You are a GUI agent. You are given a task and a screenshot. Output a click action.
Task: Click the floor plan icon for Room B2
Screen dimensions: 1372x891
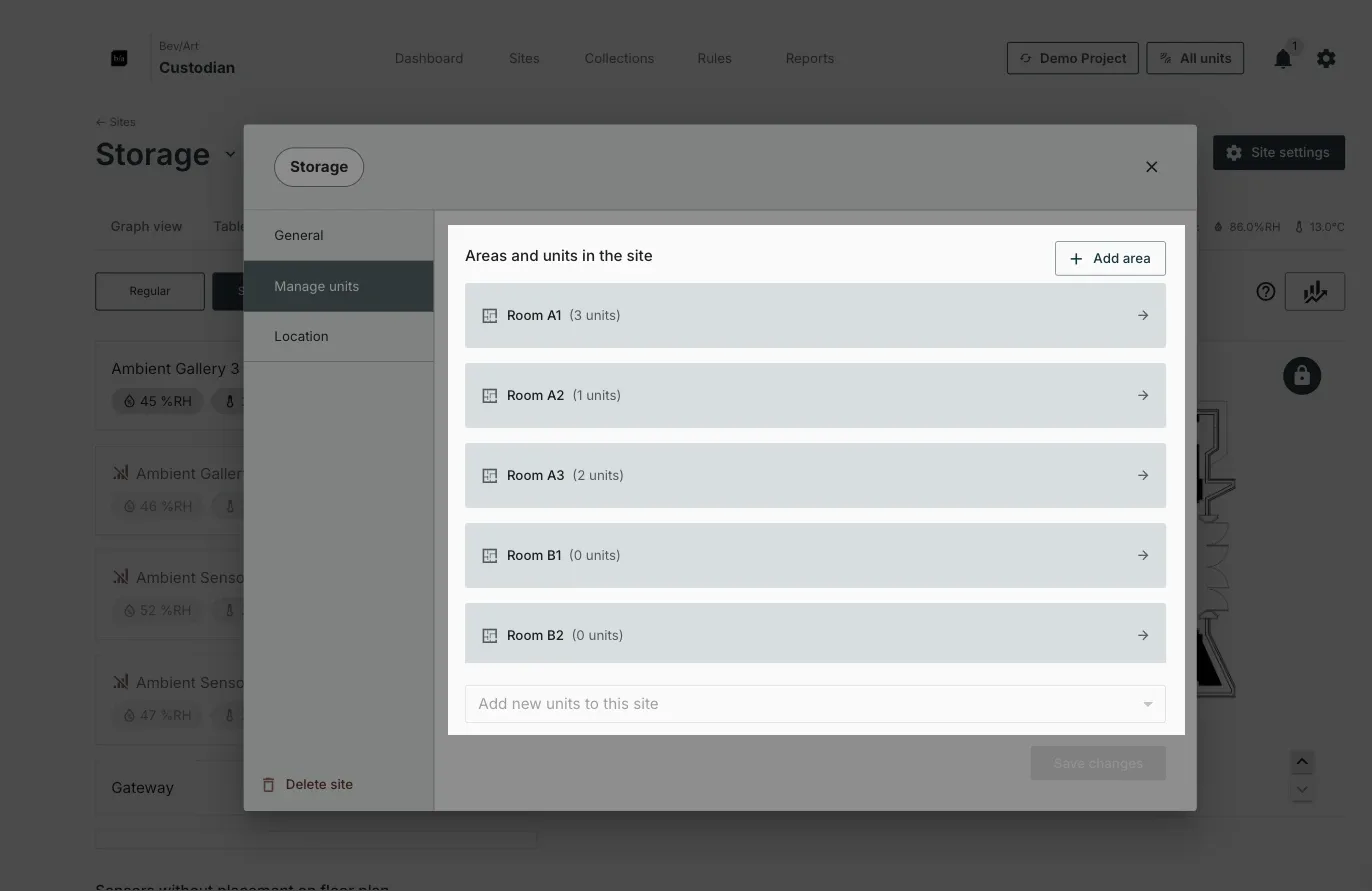pyautogui.click(x=490, y=635)
